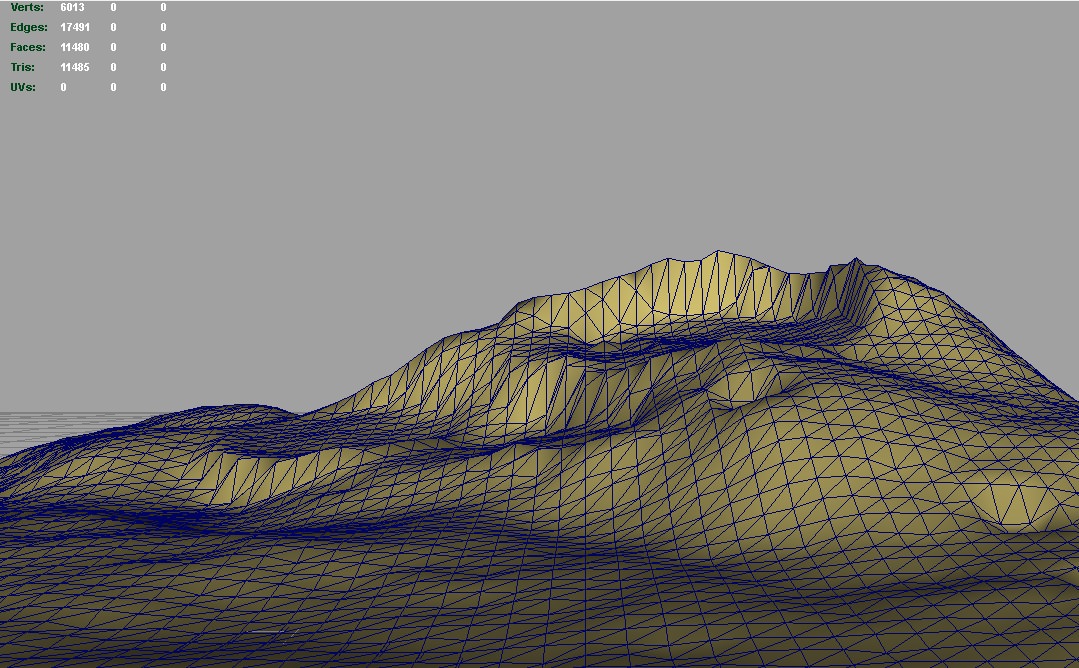Viewport: 1079px width, 668px height.
Task: Click the "Faces:" label in the HUD
Action: click(x=28, y=47)
